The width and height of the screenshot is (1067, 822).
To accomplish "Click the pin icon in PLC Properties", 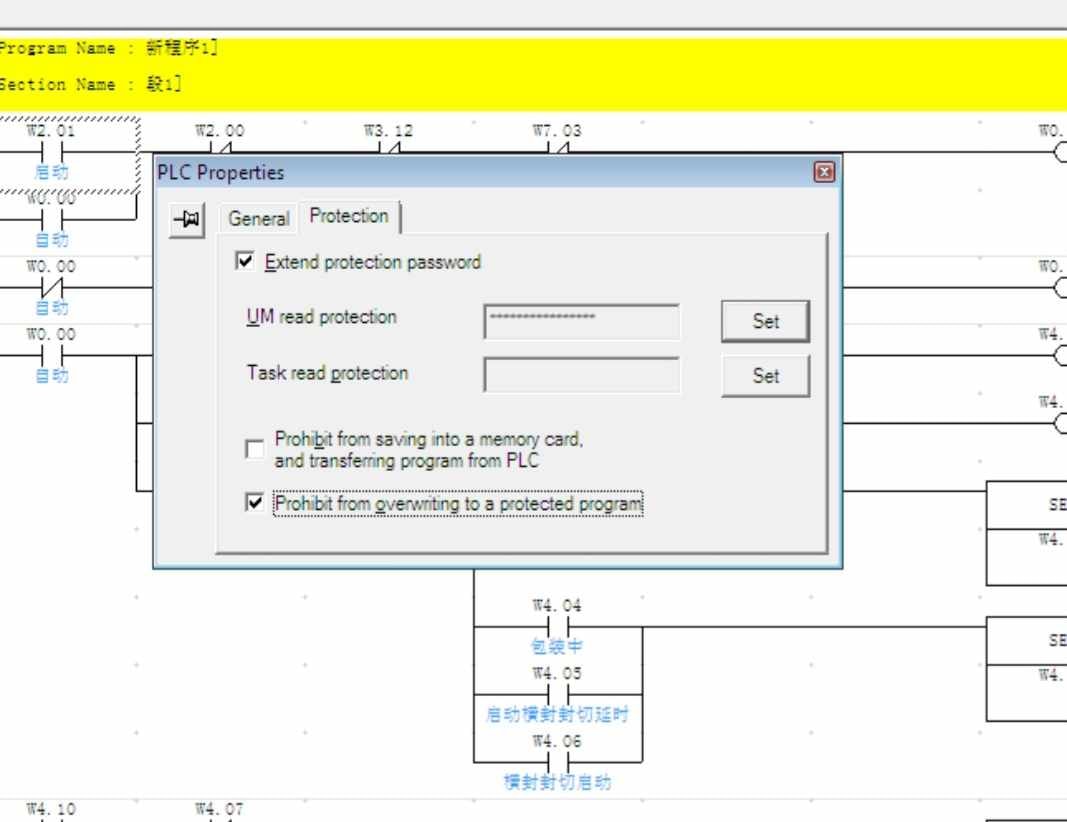I will point(186,219).
